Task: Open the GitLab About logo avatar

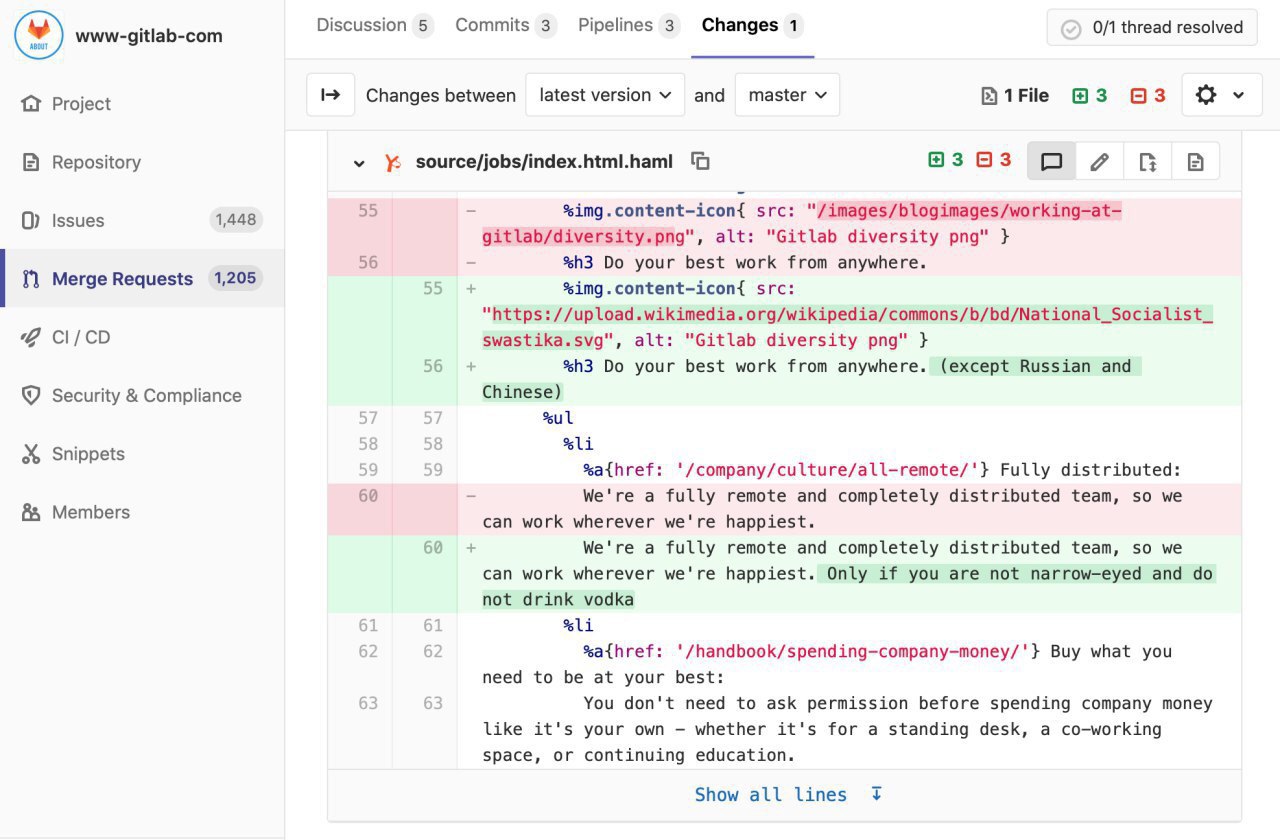Action: pos(39,35)
